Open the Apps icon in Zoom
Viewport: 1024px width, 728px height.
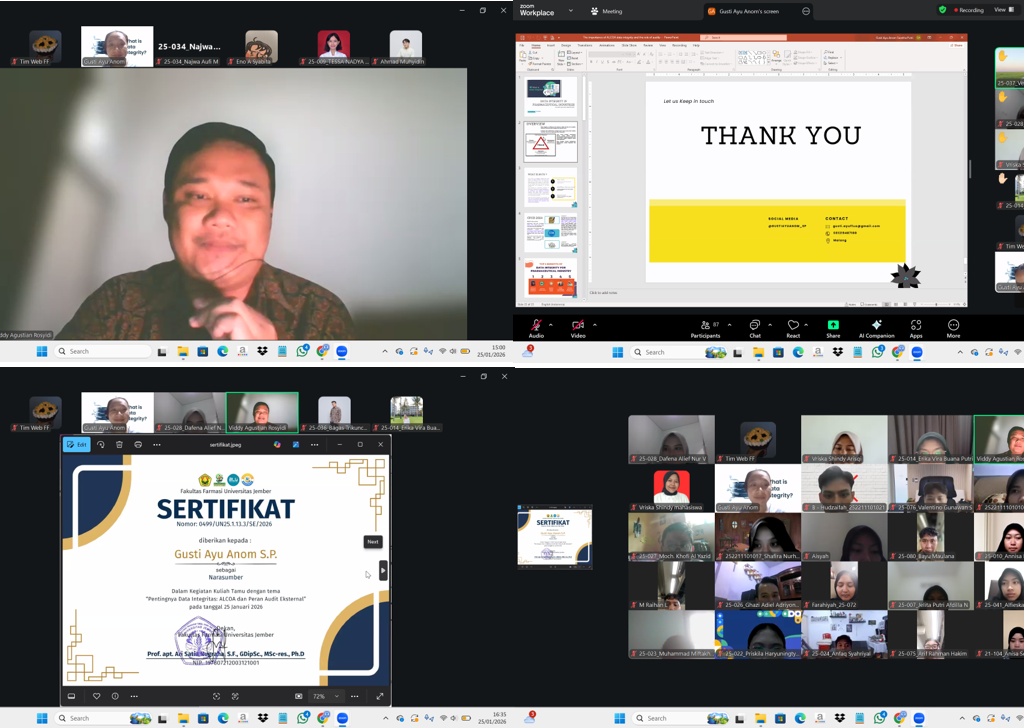[x=916, y=326]
